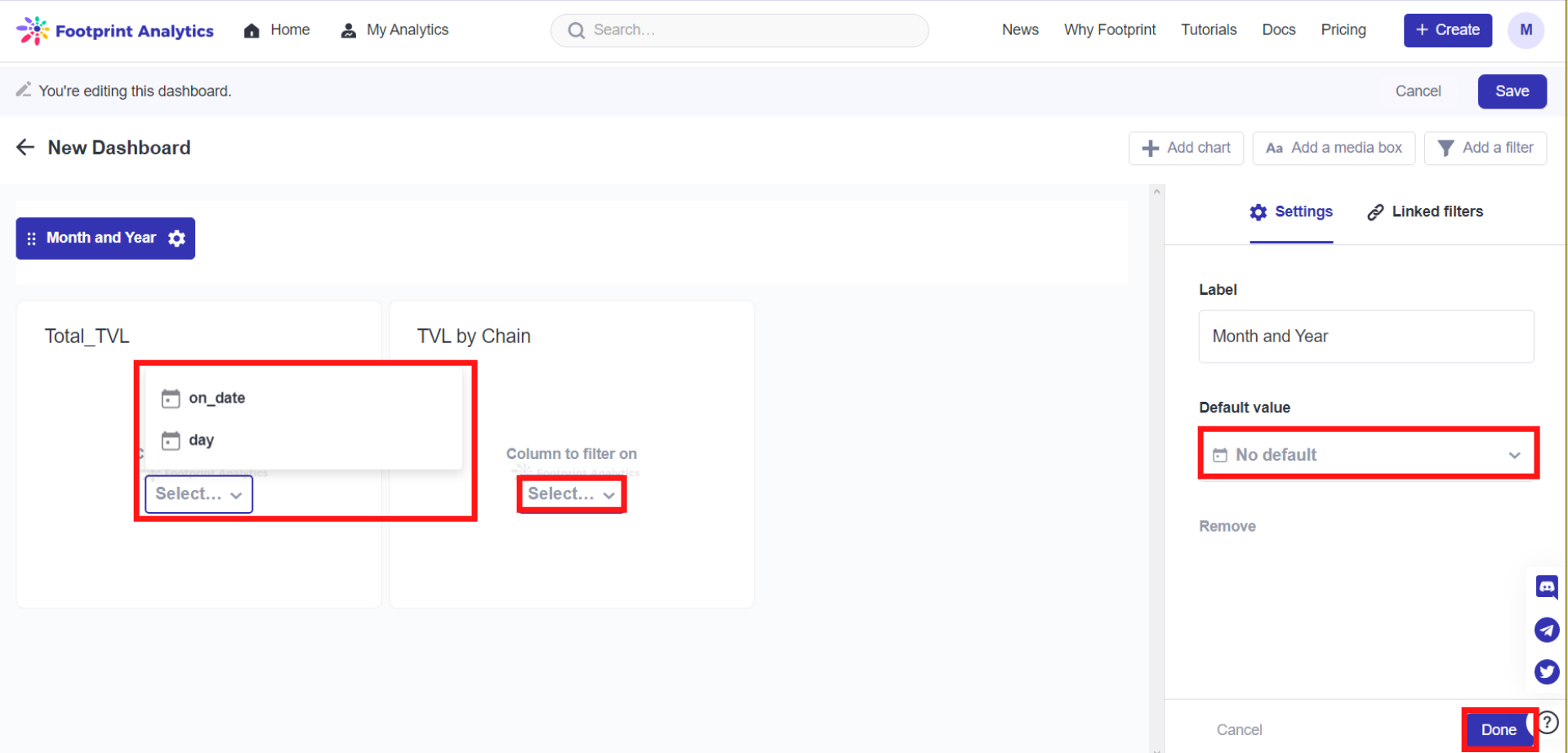Image resolution: width=1568 pixels, height=753 pixels.
Task: Click the dashboard vertical scrollbar
Action: point(1156,467)
